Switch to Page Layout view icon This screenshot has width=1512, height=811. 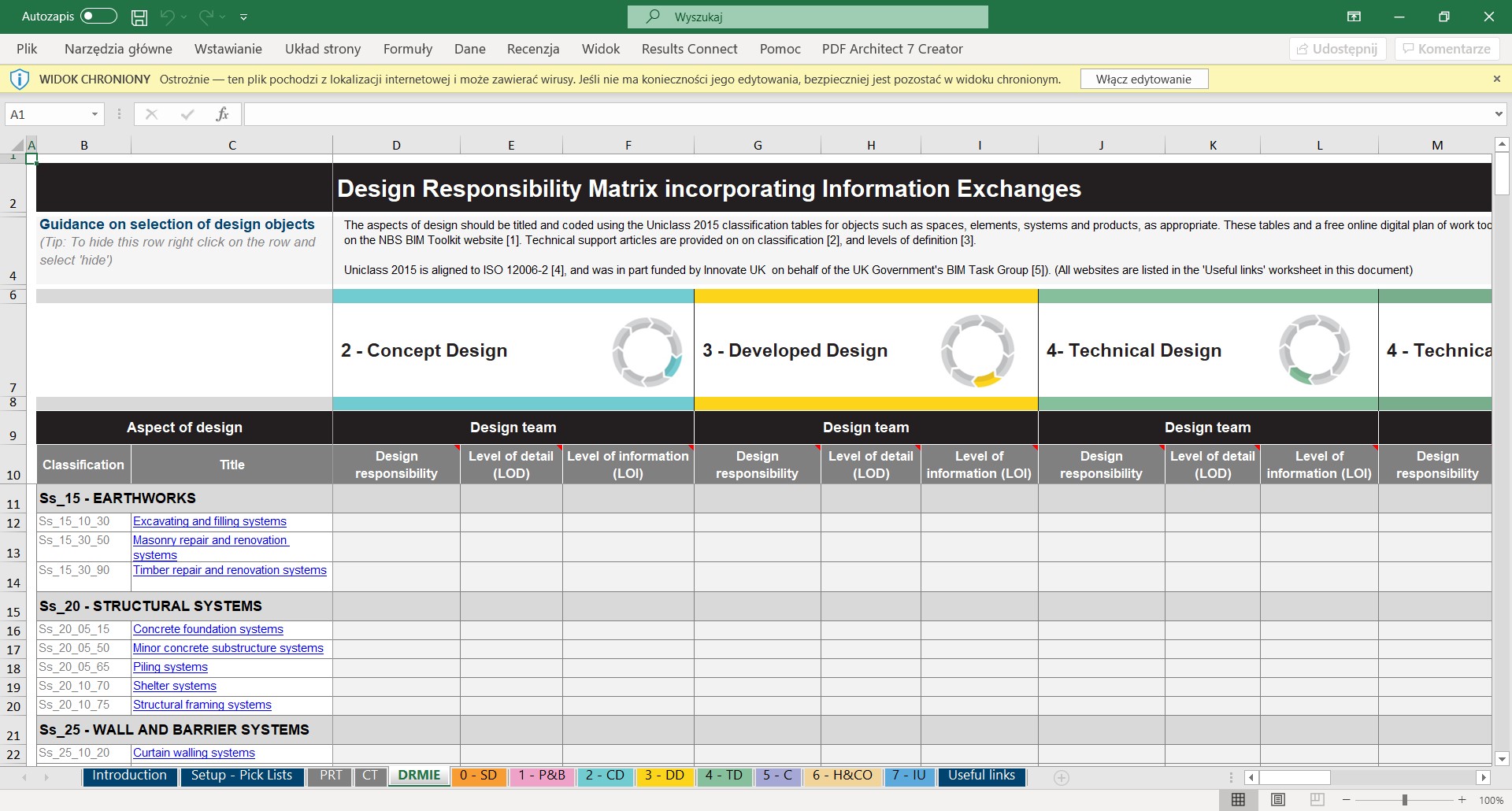[1277, 799]
